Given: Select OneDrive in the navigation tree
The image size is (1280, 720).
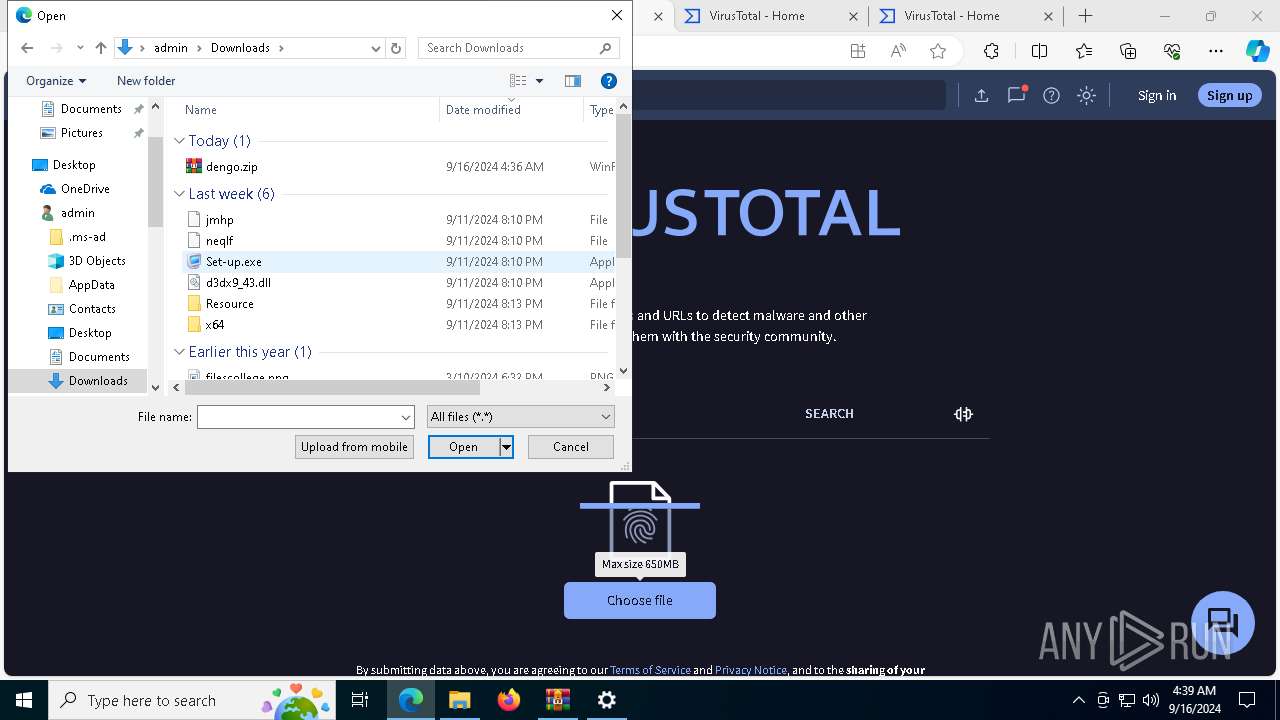Looking at the screenshot, I should pos(85,189).
